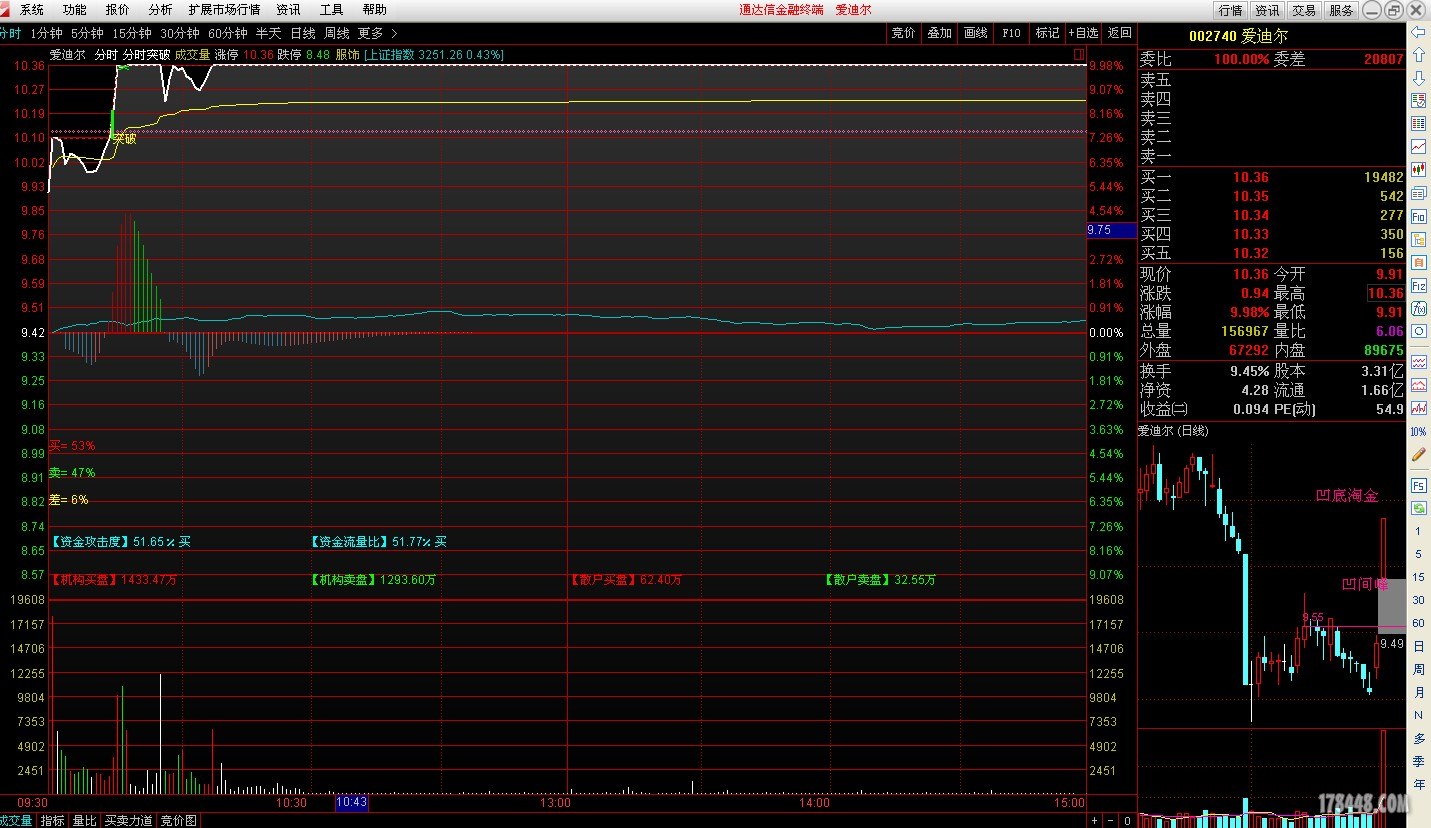Switch to the 量比 bottom tab
The height and width of the screenshot is (828, 1431).
84,821
